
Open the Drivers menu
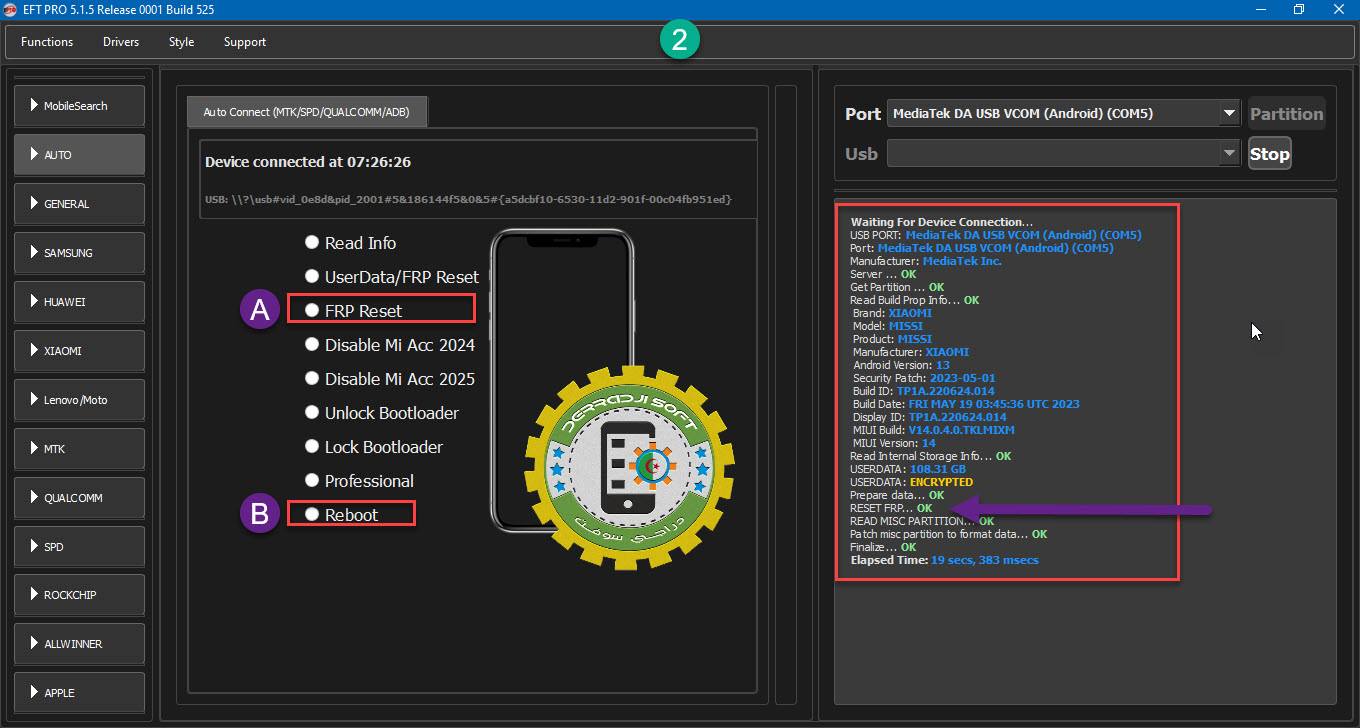click(x=121, y=42)
